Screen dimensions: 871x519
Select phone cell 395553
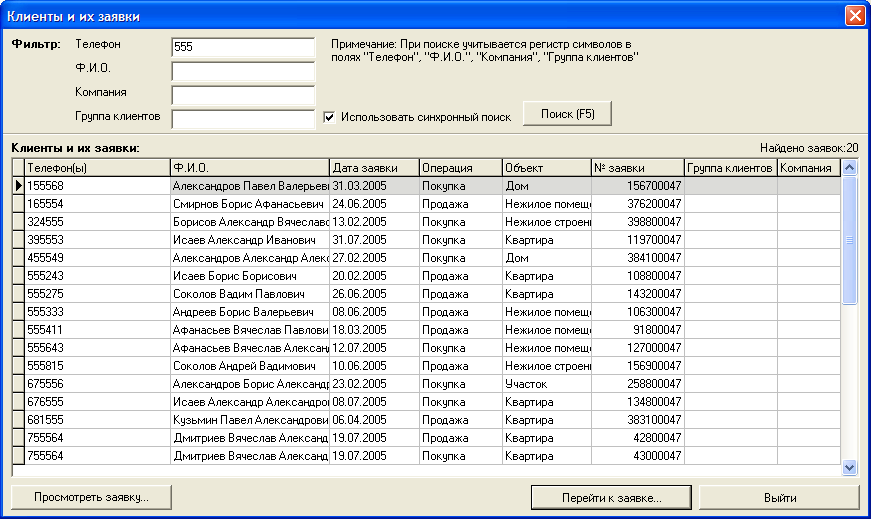tap(97, 240)
